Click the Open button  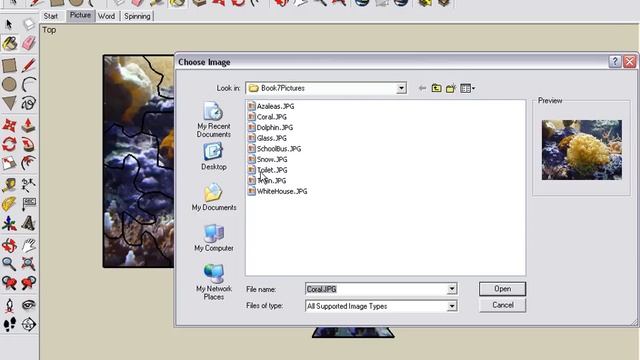click(502, 289)
